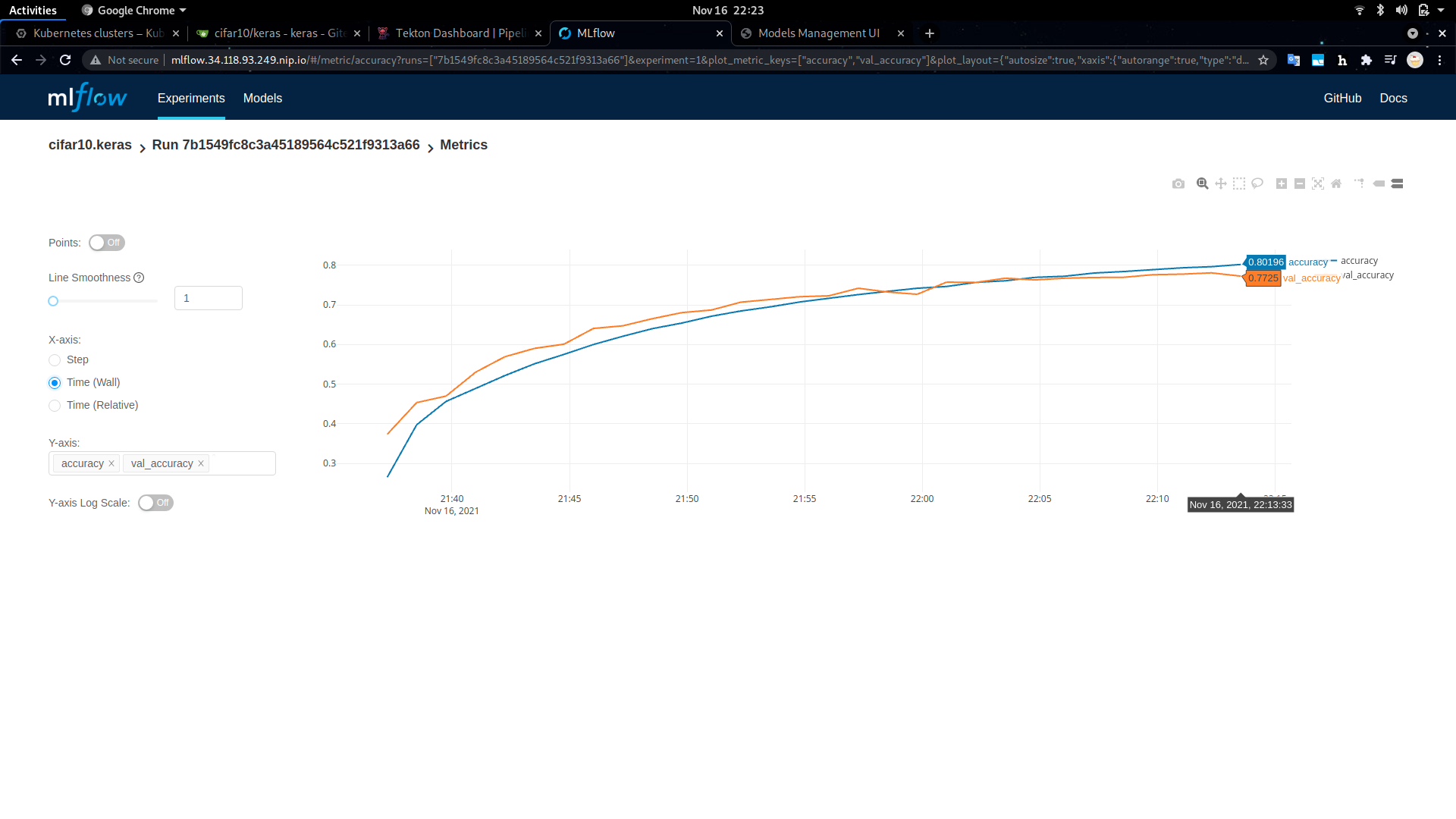Zoom in on the metrics plot
Image resolution: width=1456 pixels, height=819 pixels.
(x=1282, y=184)
